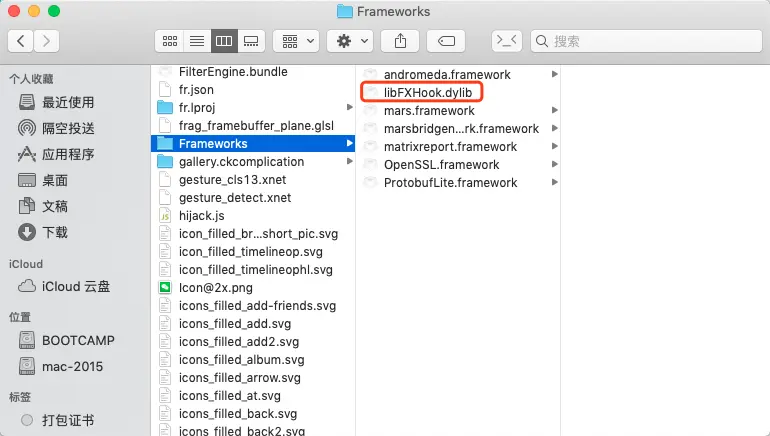The width and height of the screenshot is (770, 436).
Task: Select icon_filled_timelineop.svg file
Action: click(x=253, y=251)
